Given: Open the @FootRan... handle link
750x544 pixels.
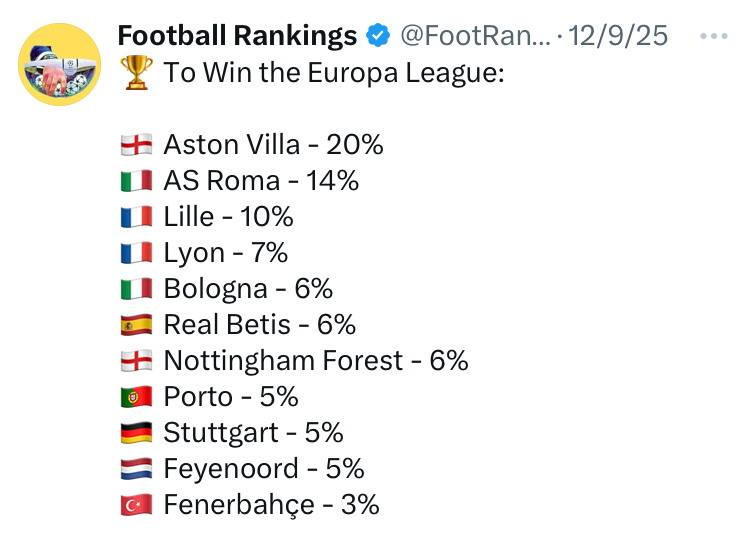Looking at the screenshot, I should (475, 36).
